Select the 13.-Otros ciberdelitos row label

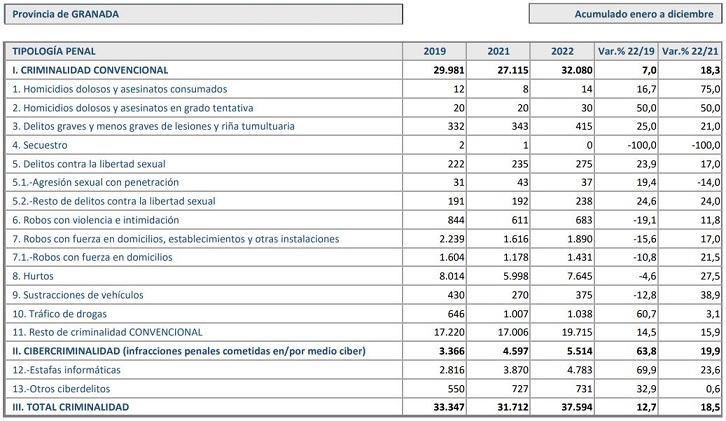[61, 388]
